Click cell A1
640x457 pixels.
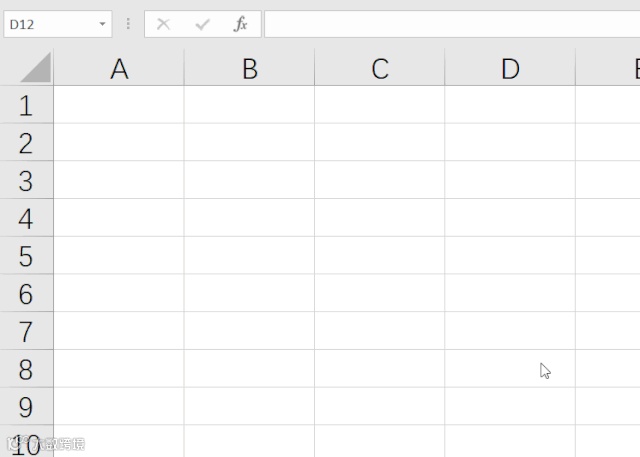point(119,105)
